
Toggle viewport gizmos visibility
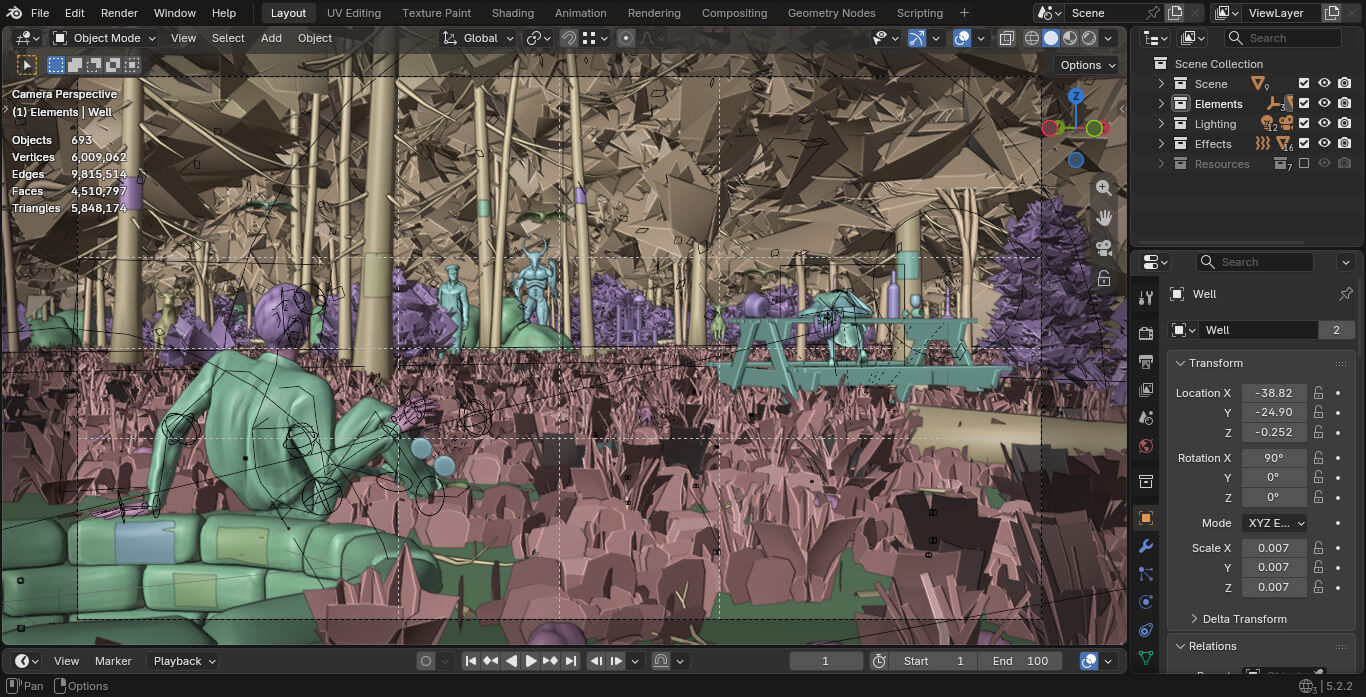click(x=917, y=38)
